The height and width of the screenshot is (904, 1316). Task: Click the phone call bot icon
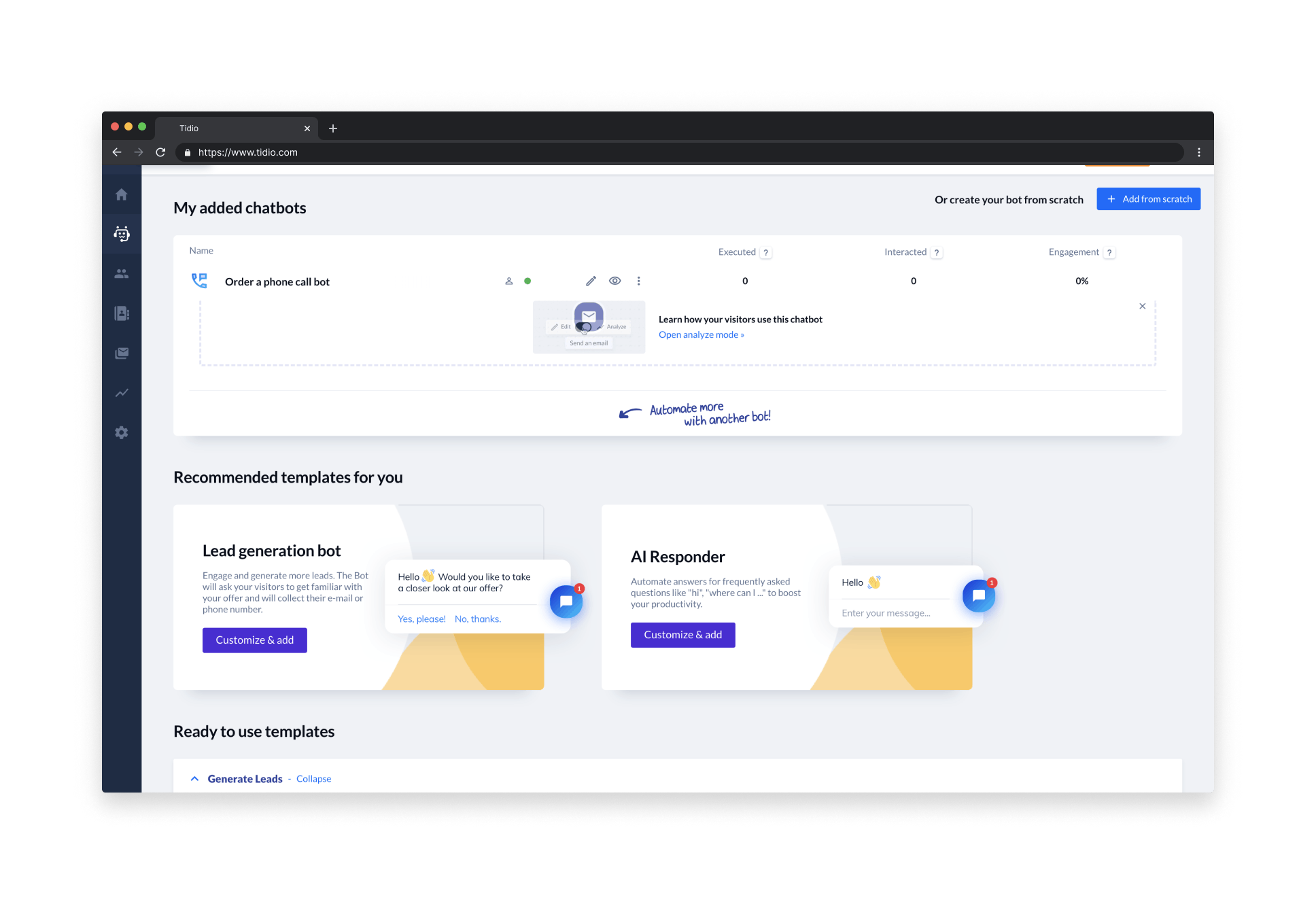[199, 281]
